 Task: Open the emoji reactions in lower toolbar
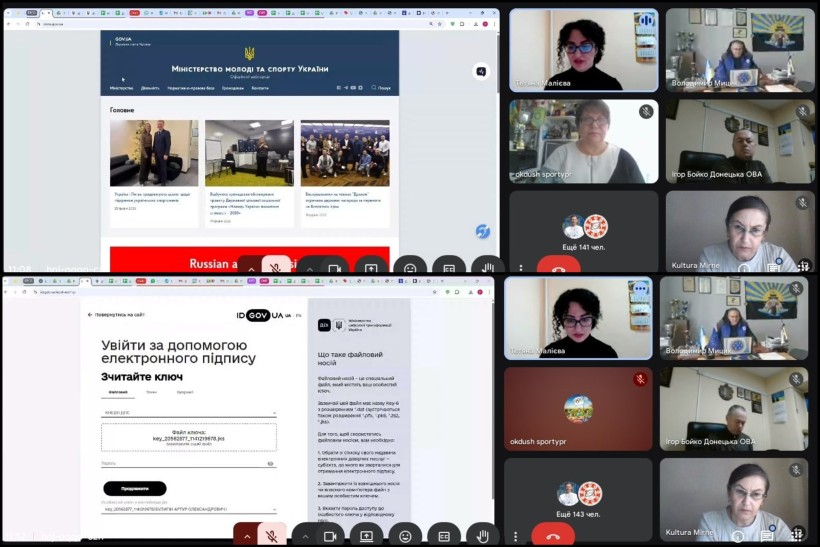point(405,536)
